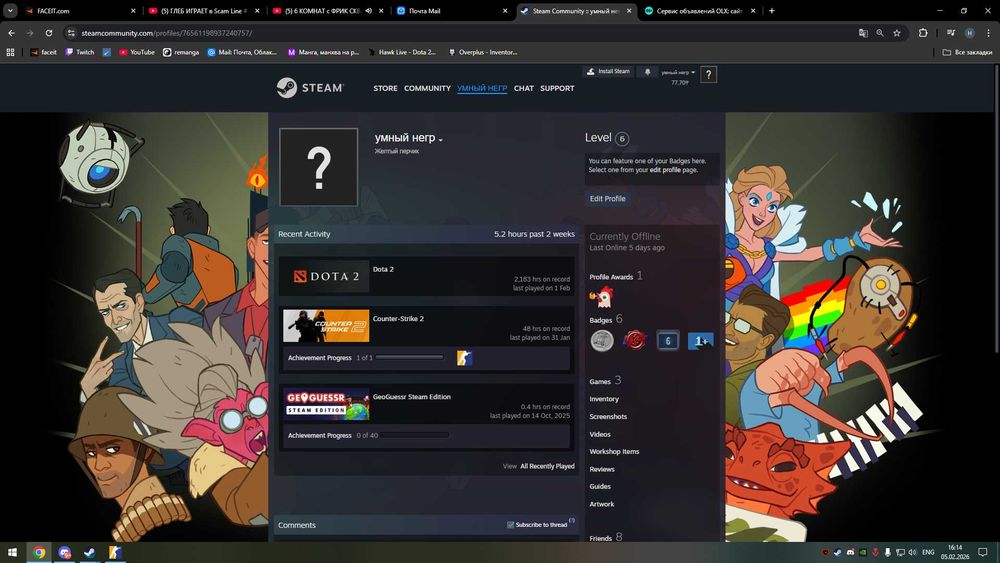The width and height of the screenshot is (1000, 563).
Task: Click the question mark account avatar in the header
Action: [708, 75]
